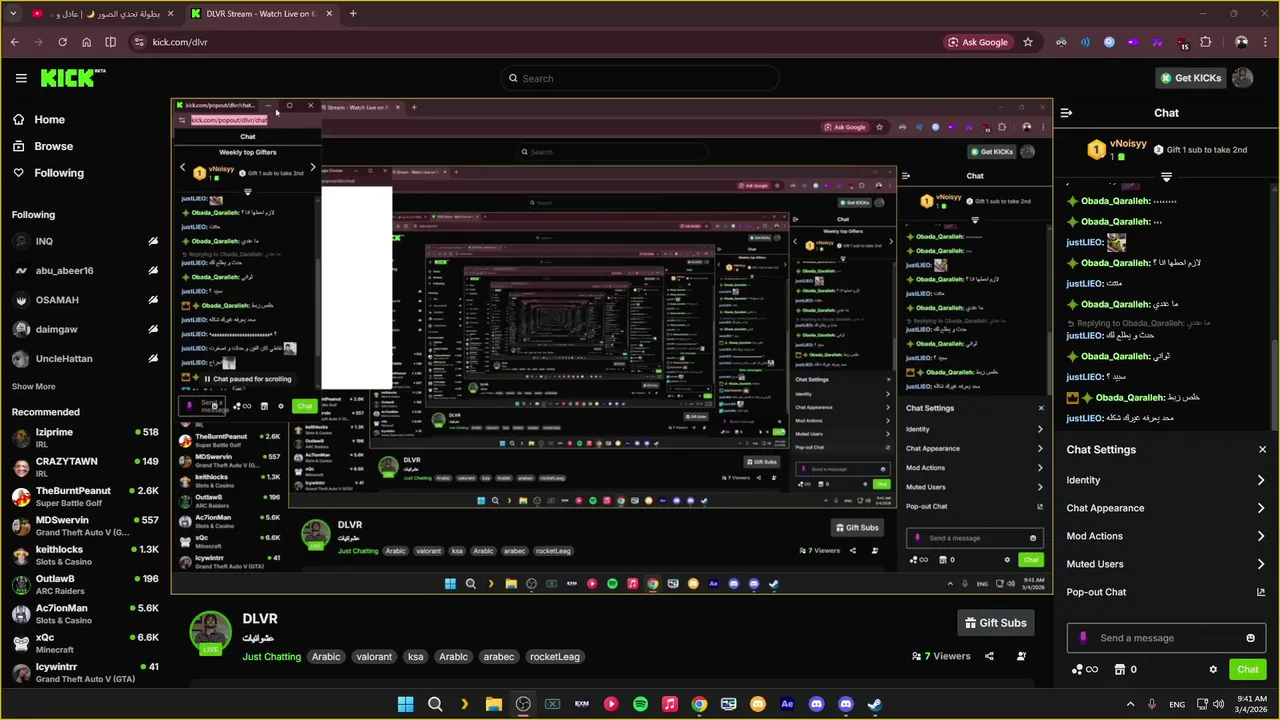Open a new browser tab with the plus
This screenshot has width=1280, height=720.
coord(353,14)
